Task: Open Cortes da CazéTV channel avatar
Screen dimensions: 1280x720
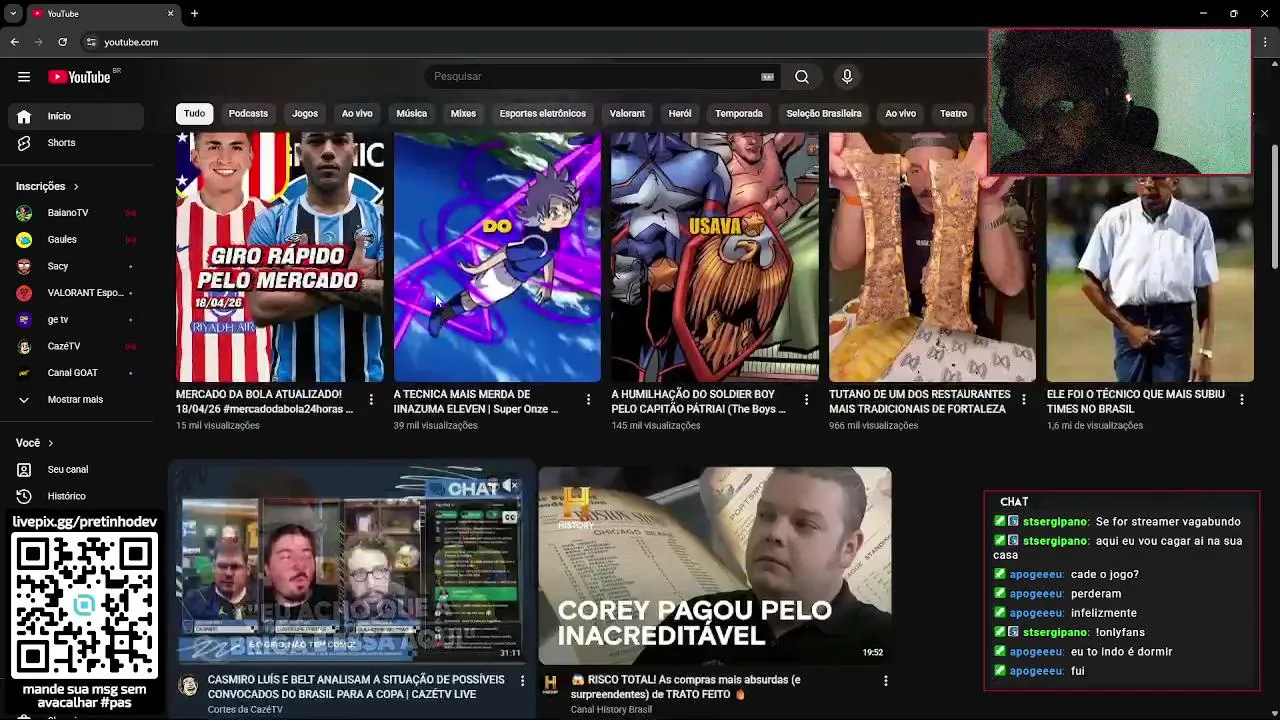Action: 188,686
